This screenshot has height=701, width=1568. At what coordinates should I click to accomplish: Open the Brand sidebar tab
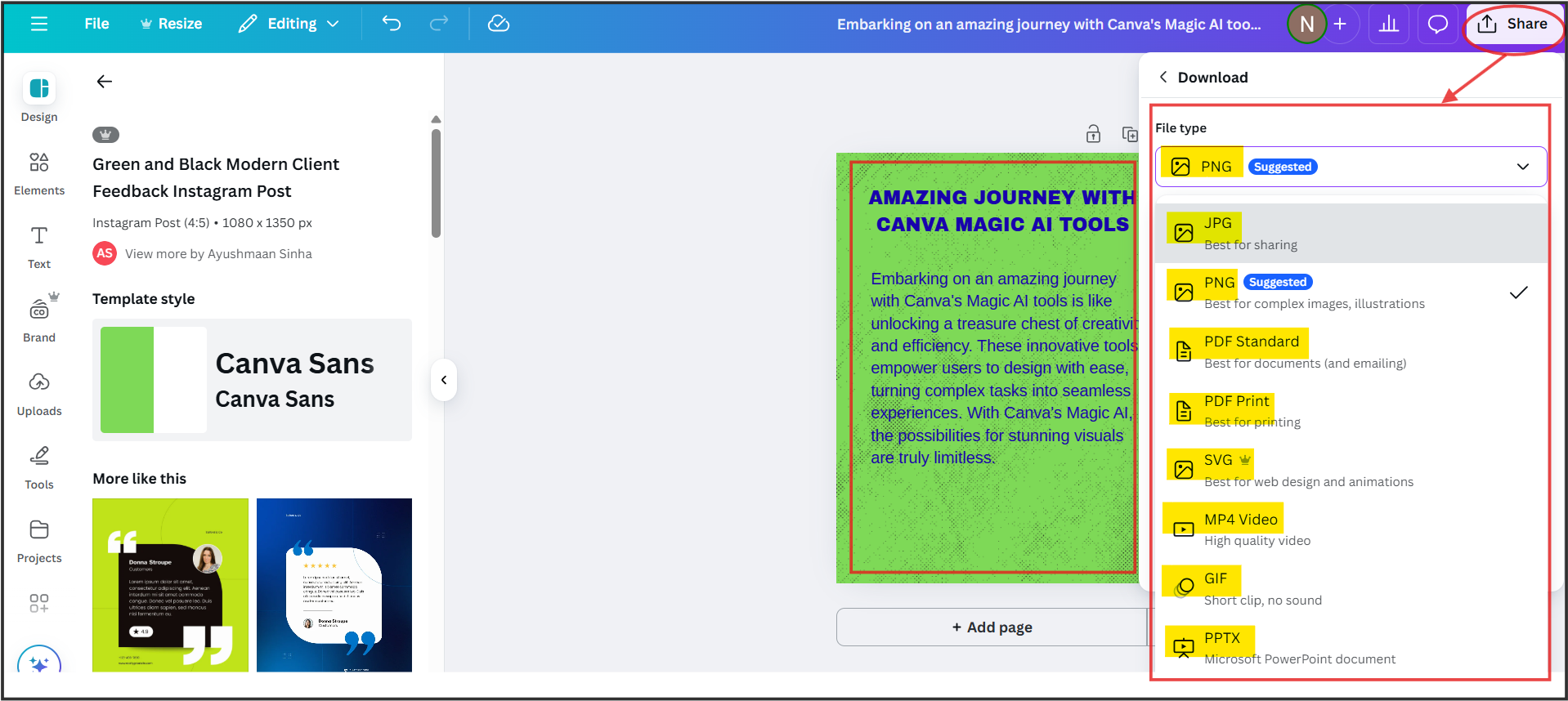point(39,319)
